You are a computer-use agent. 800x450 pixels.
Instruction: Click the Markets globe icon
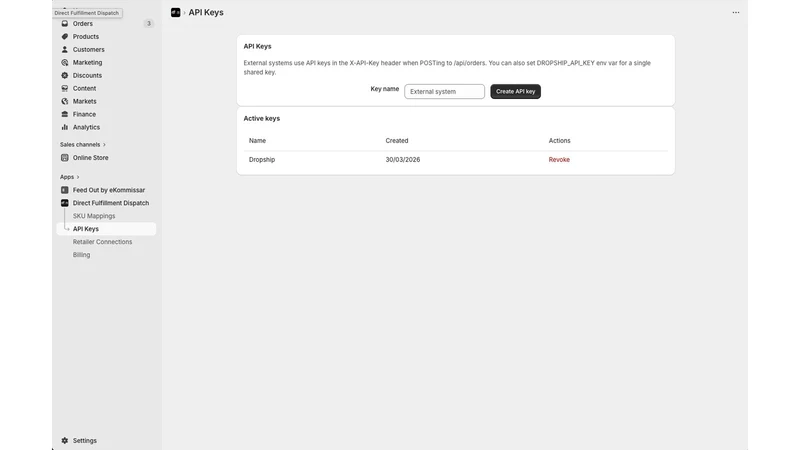pos(65,102)
